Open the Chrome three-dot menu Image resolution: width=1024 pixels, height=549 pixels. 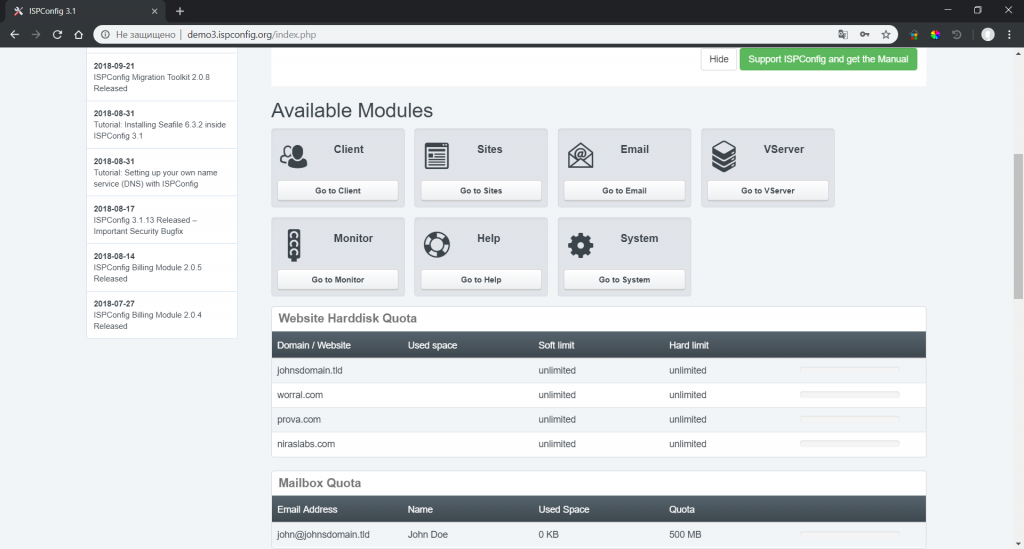coord(1009,35)
